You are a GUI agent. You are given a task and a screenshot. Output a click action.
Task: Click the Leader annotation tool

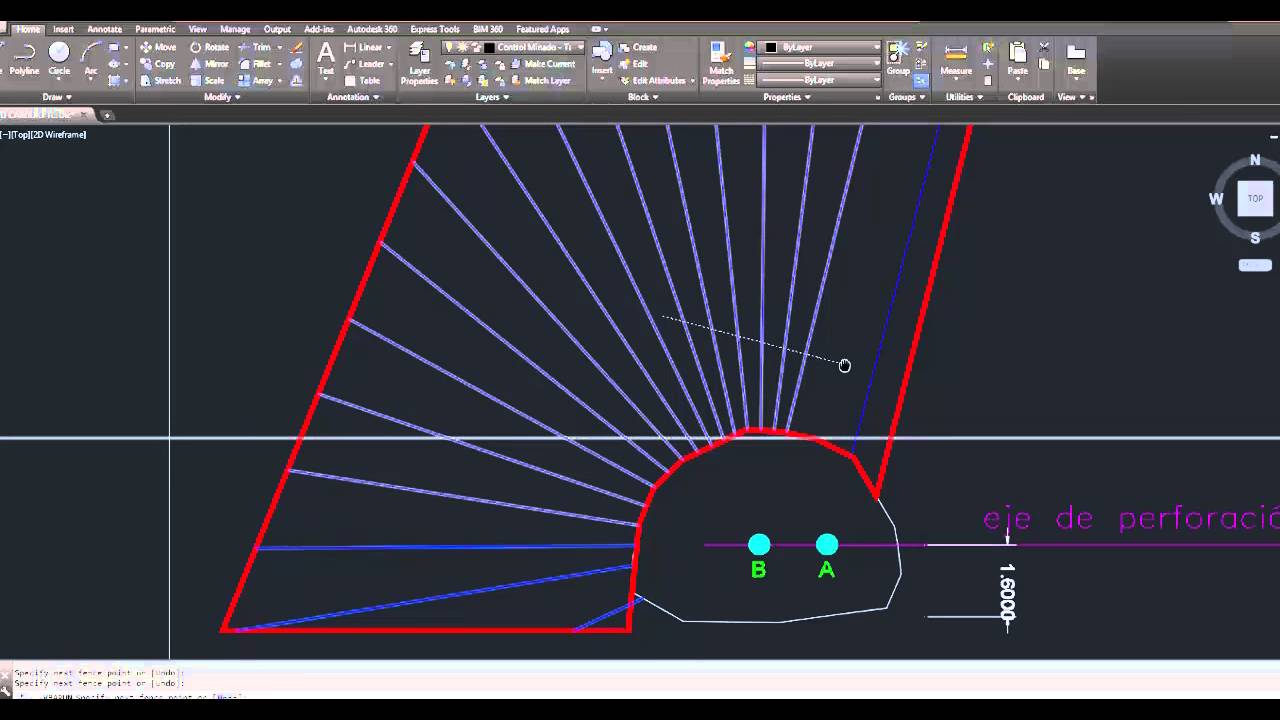point(364,64)
